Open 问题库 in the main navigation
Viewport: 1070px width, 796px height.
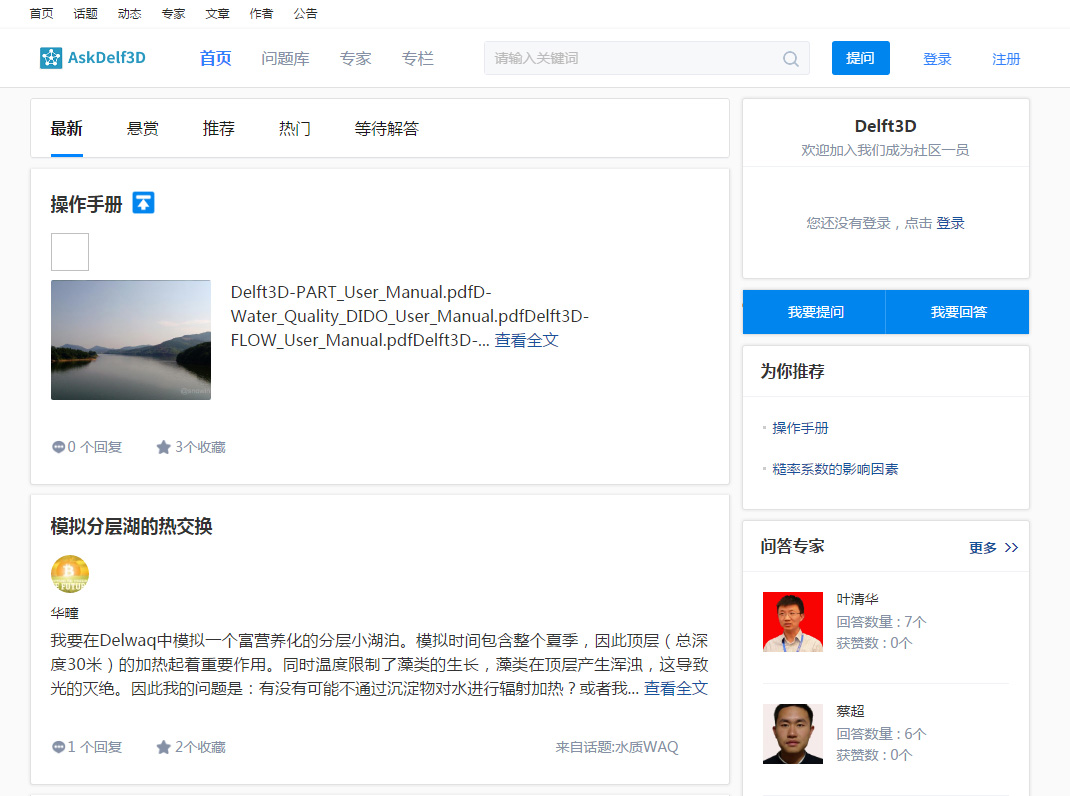[x=285, y=59]
